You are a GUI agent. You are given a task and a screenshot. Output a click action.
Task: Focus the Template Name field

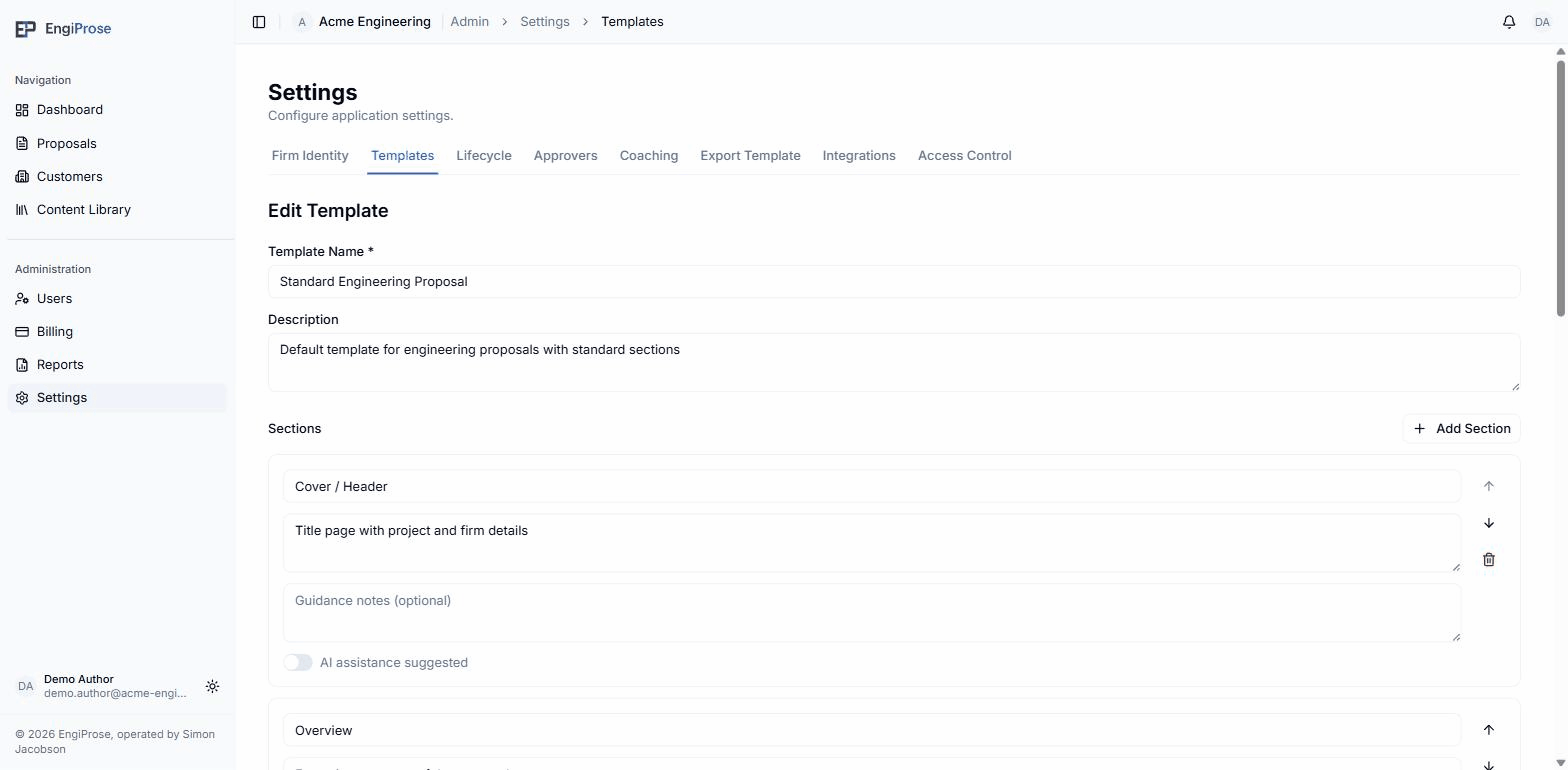tap(894, 282)
